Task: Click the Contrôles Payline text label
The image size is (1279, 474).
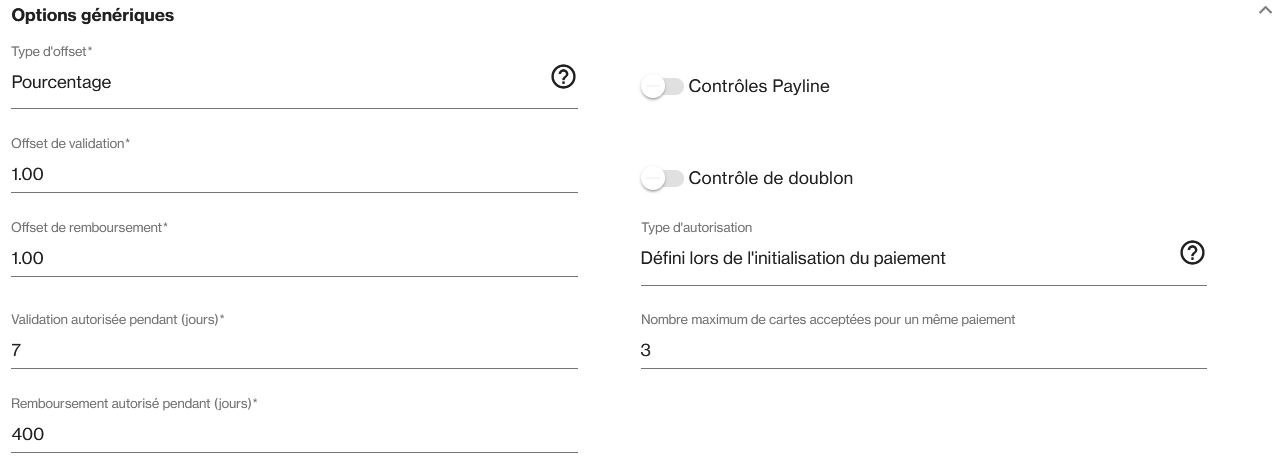Action: (x=759, y=87)
